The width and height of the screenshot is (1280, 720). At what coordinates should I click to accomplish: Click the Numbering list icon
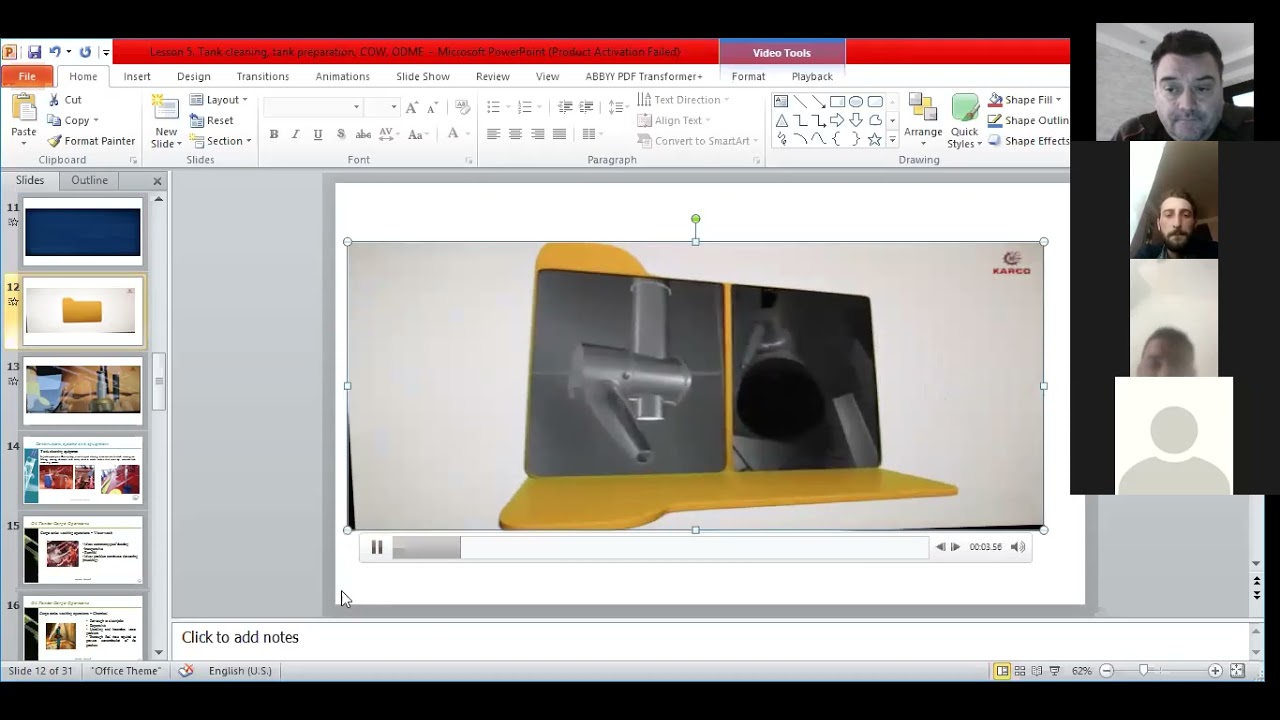[x=525, y=107]
